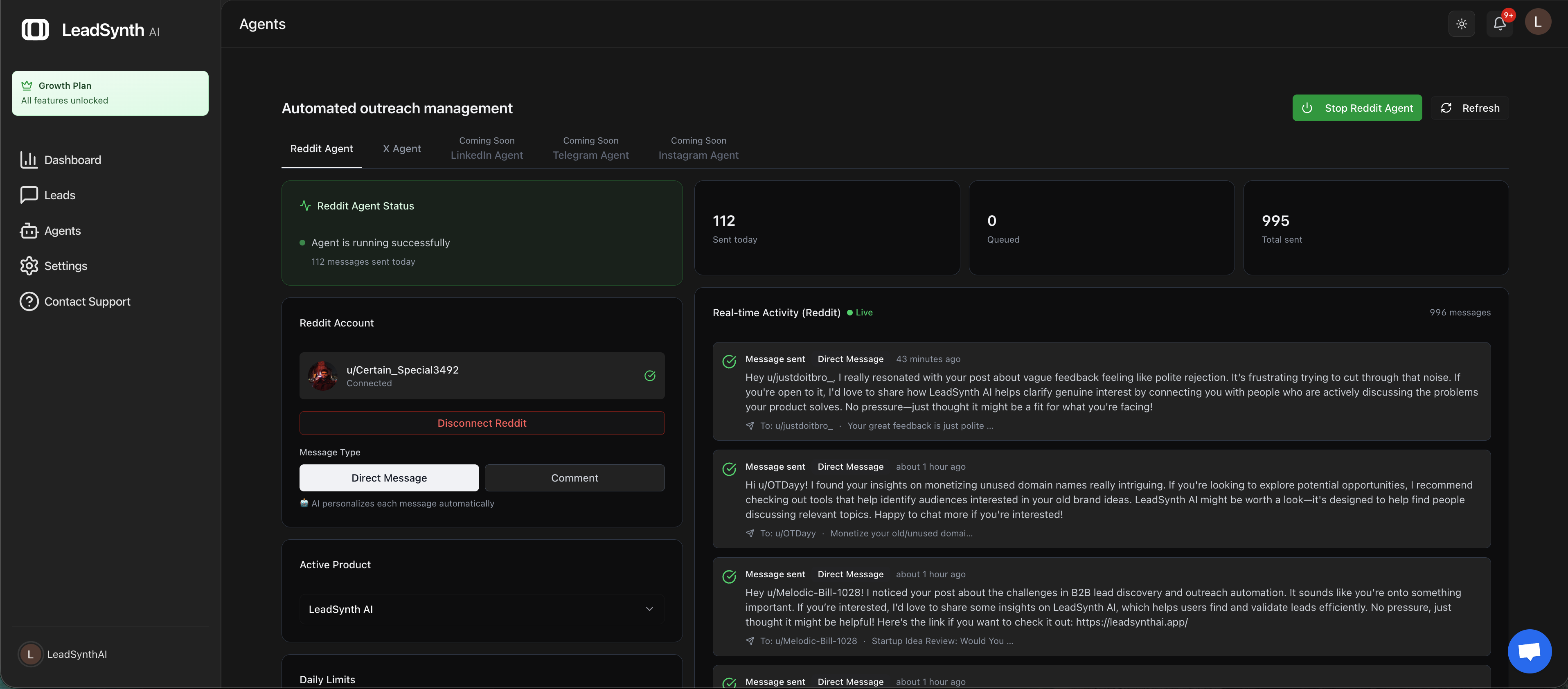The height and width of the screenshot is (689, 1568).
Task: Click the Agents robot icon
Action: (x=30, y=231)
